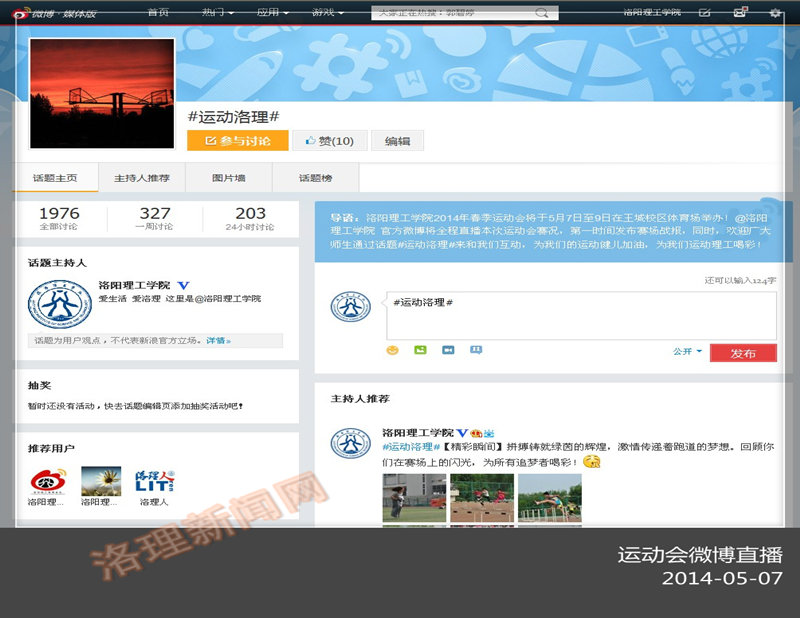Open the settings gear in top bar
This screenshot has height=618, width=800.
click(x=775, y=13)
